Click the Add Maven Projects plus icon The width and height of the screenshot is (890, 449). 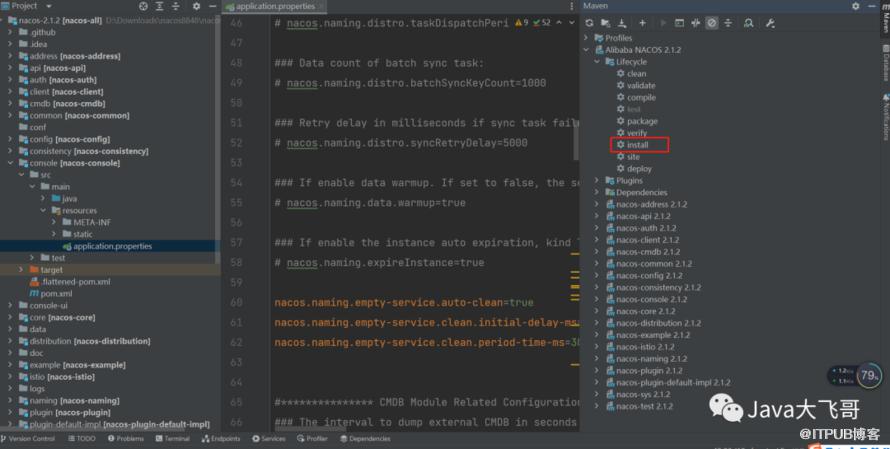tap(641, 22)
